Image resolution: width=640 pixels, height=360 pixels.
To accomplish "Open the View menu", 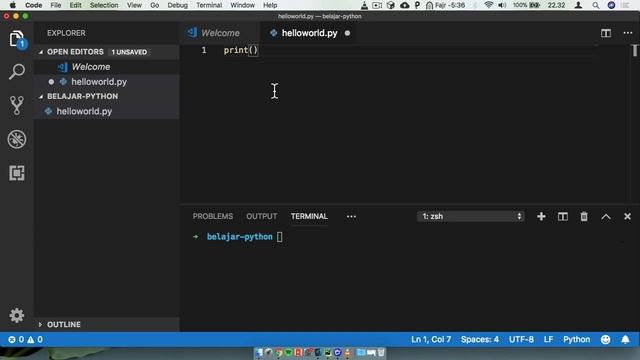I will coord(134,5).
